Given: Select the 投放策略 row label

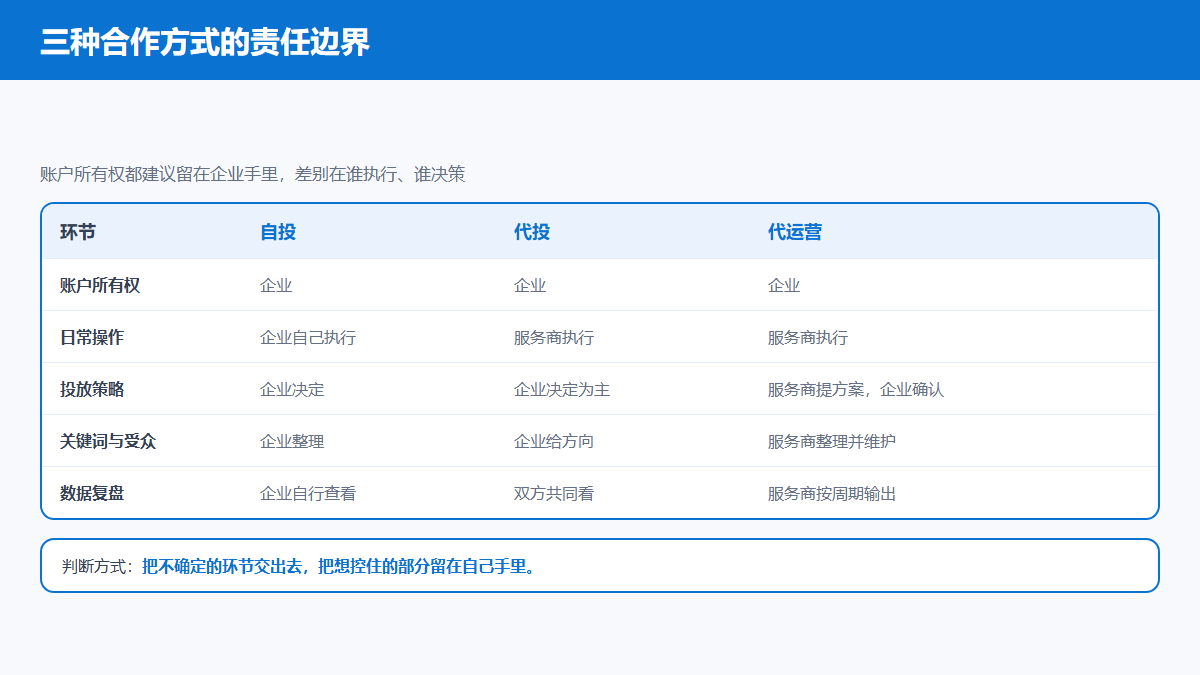Looking at the screenshot, I should coord(92,389).
